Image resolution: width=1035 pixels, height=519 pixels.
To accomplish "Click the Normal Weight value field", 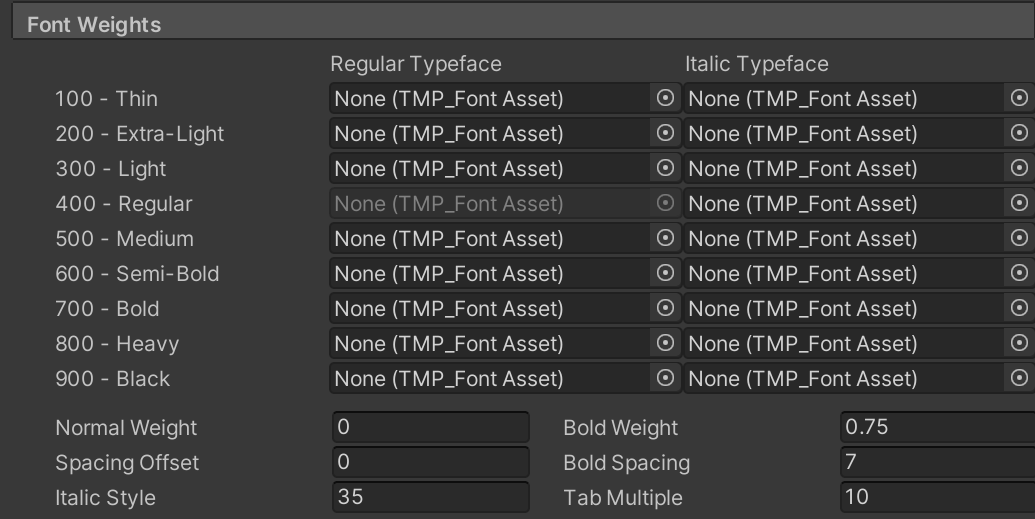I will pyautogui.click(x=430, y=427).
